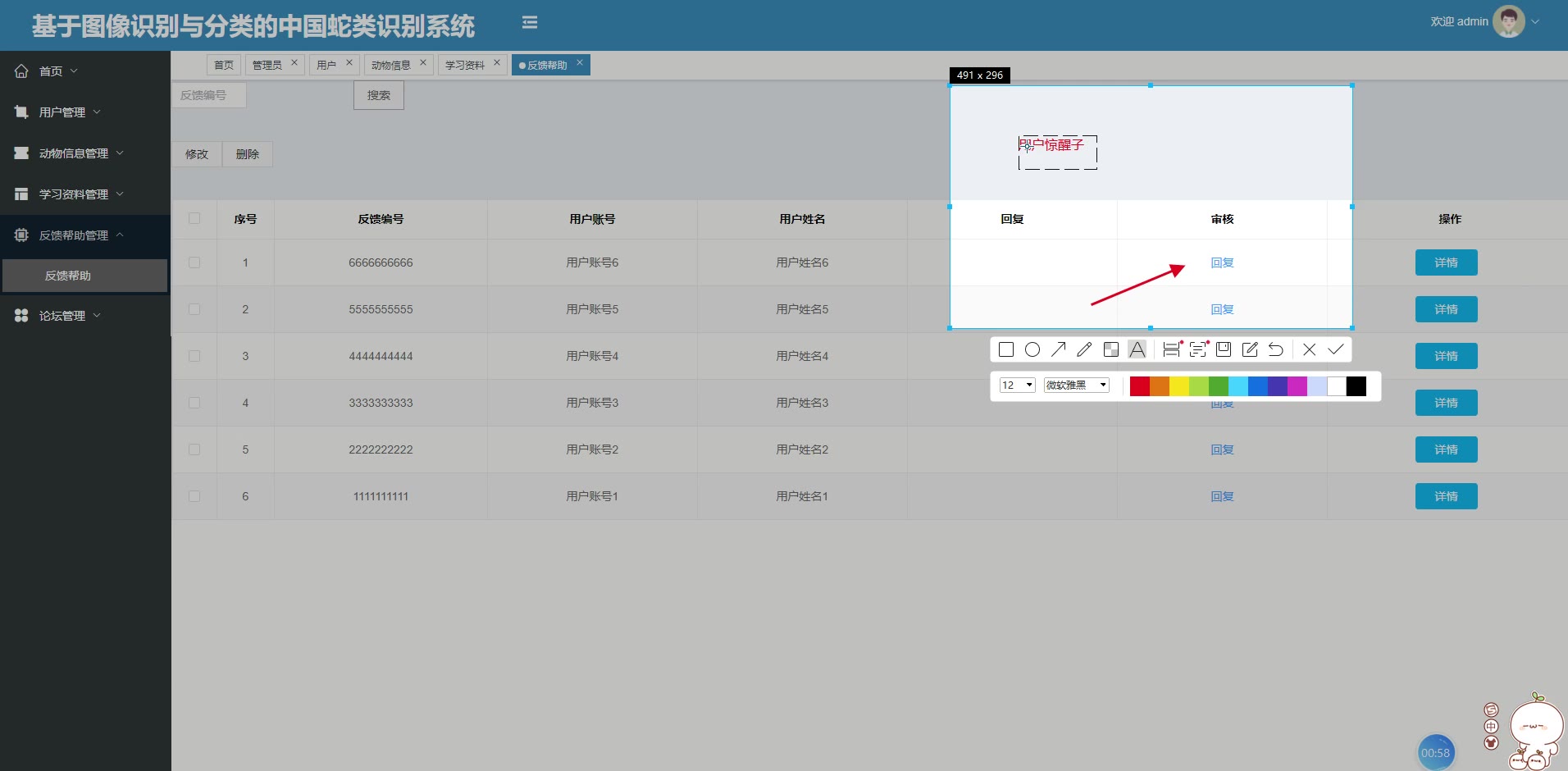Viewport: 1568px width, 771px height.
Task: Select the ellipse annotation tool
Action: pos(1032,349)
